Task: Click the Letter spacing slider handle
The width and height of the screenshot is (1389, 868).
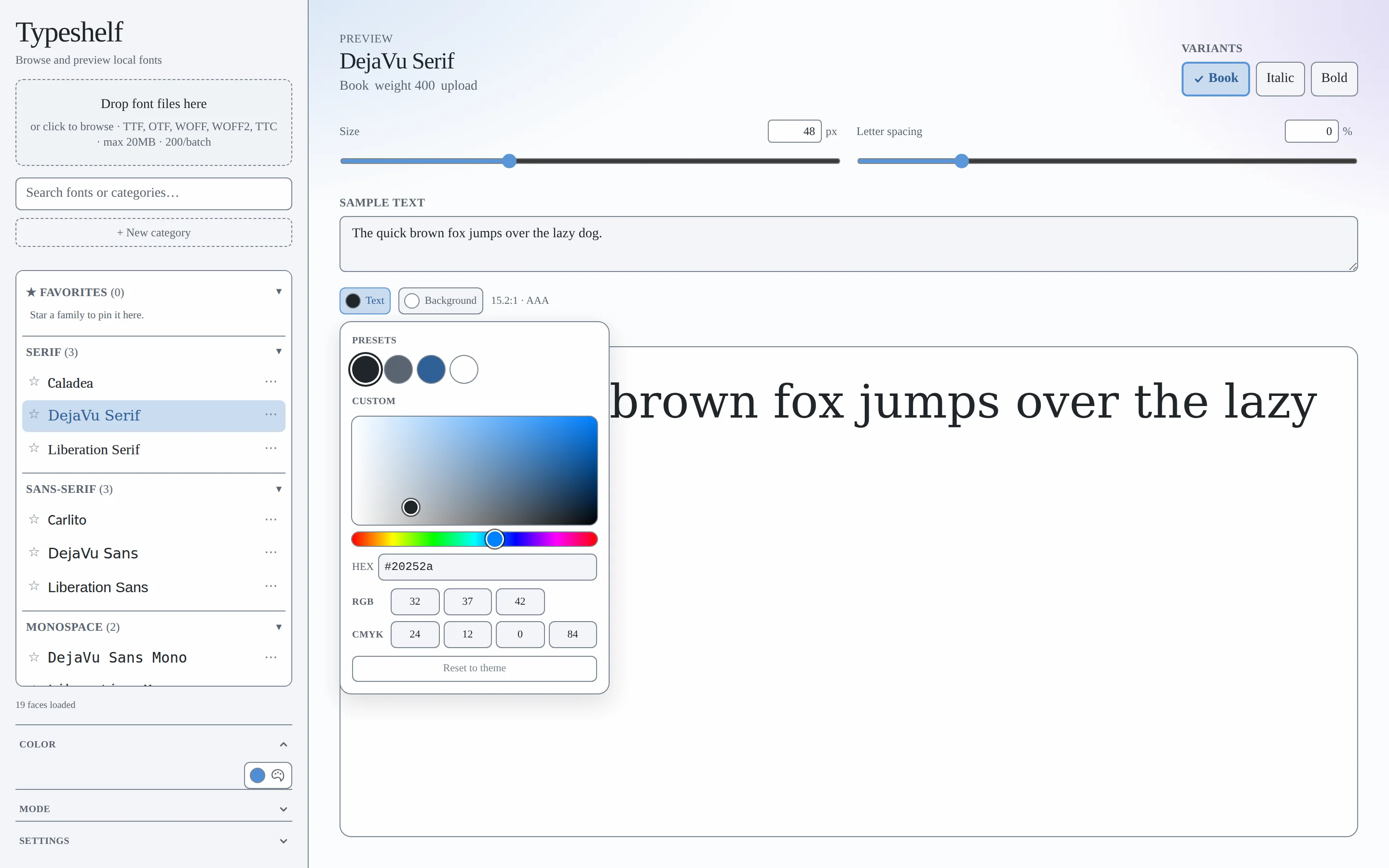Action: 962,162
